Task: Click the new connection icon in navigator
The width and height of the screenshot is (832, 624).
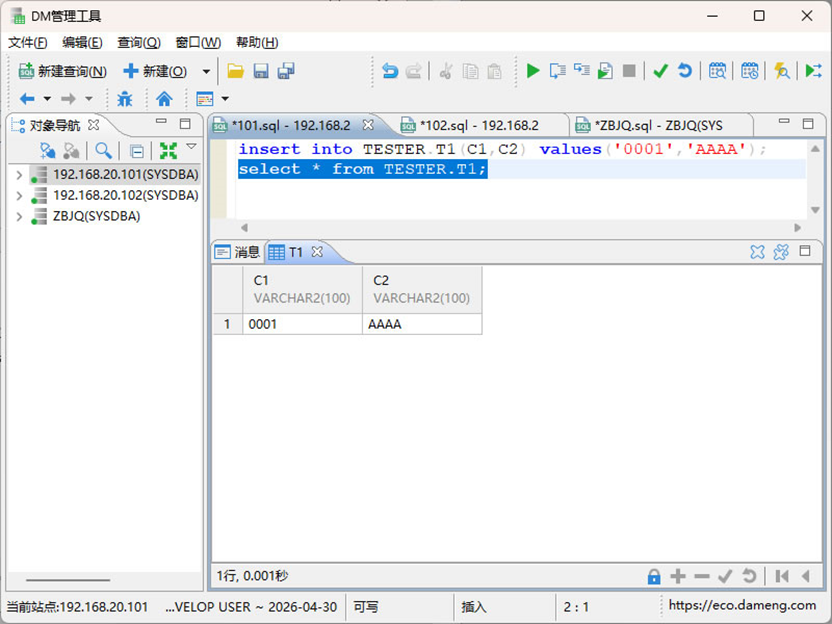Action: coord(48,151)
